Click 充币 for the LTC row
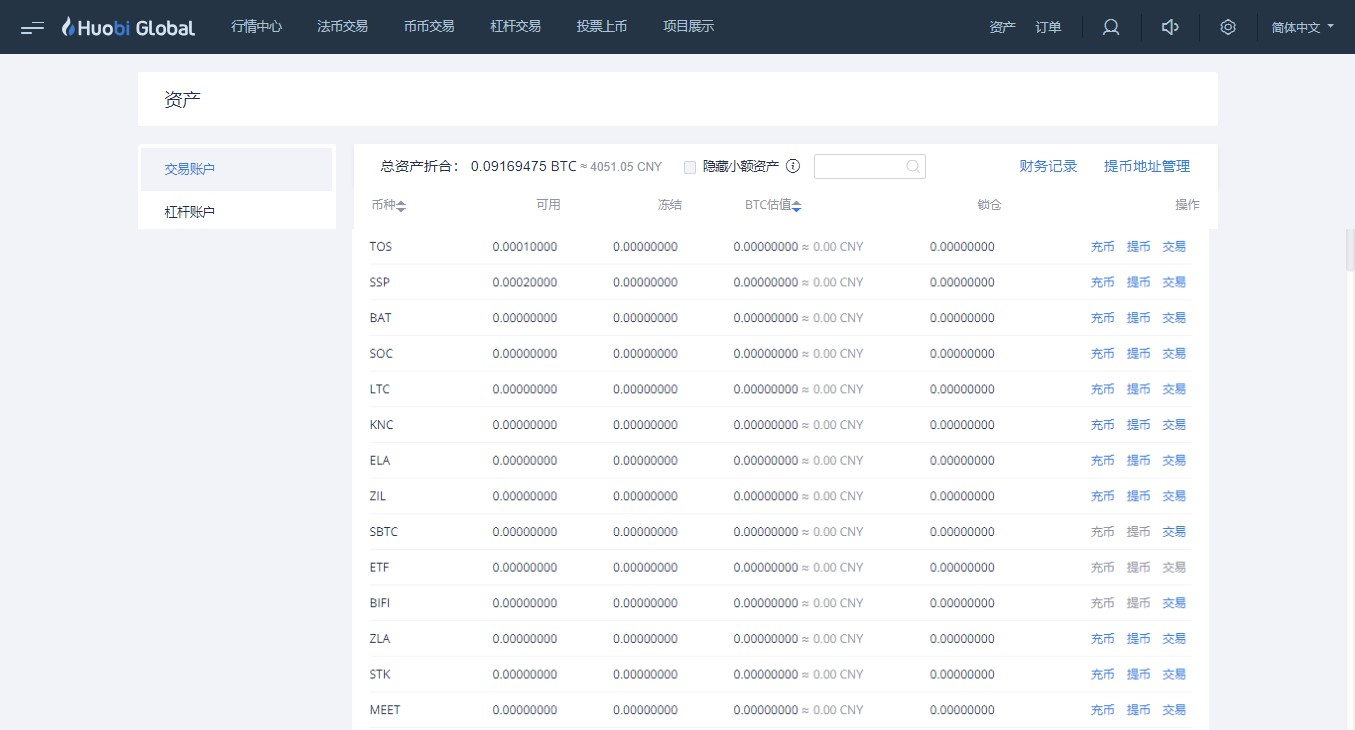The image size is (1355, 730). (1102, 389)
